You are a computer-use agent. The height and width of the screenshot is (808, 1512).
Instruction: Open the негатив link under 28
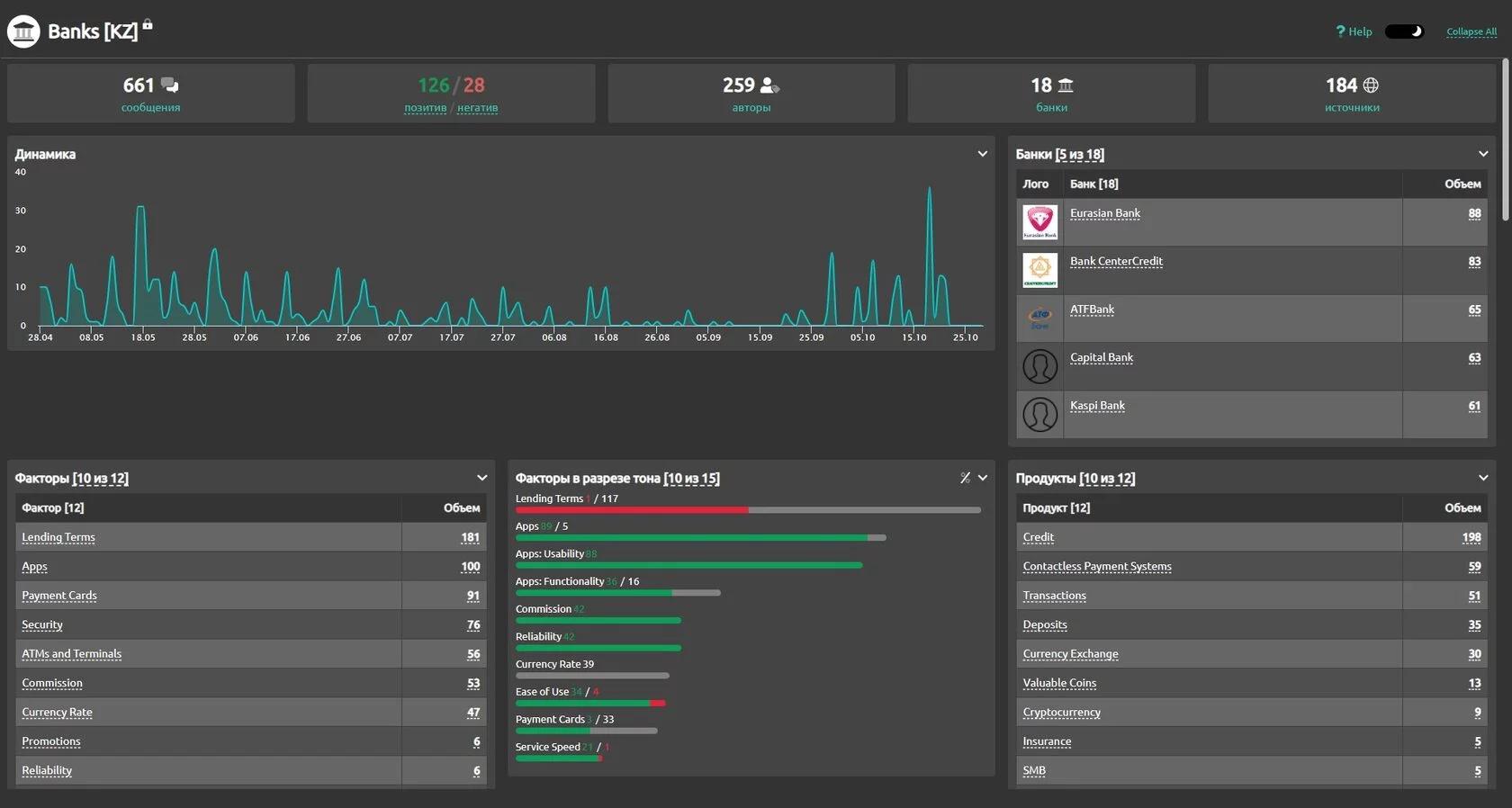477,108
